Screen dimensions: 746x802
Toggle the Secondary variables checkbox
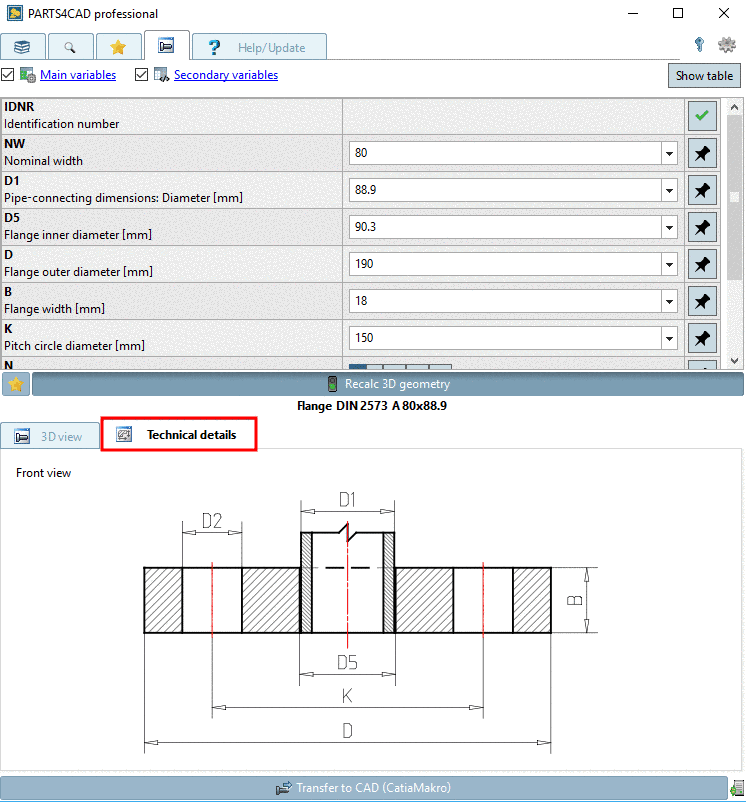pyautogui.click(x=141, y=75)
